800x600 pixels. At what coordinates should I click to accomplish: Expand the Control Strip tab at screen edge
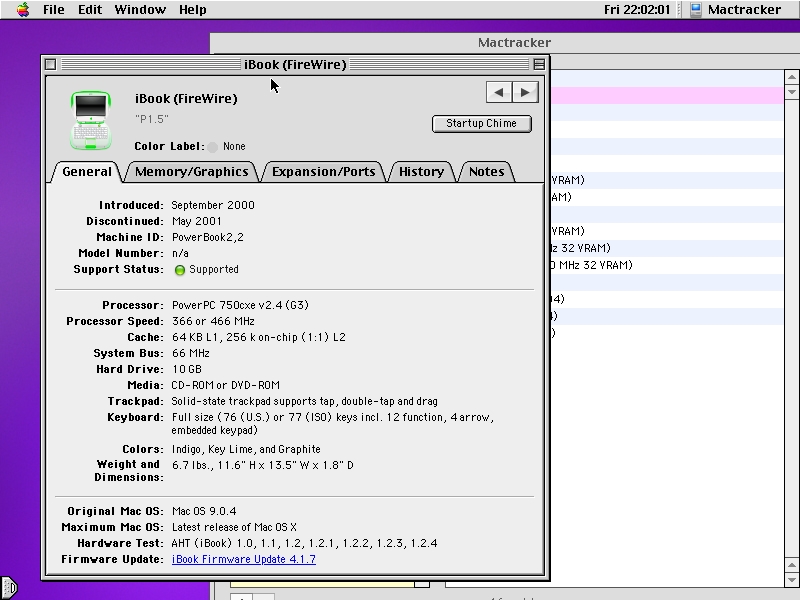coord(7,587)
